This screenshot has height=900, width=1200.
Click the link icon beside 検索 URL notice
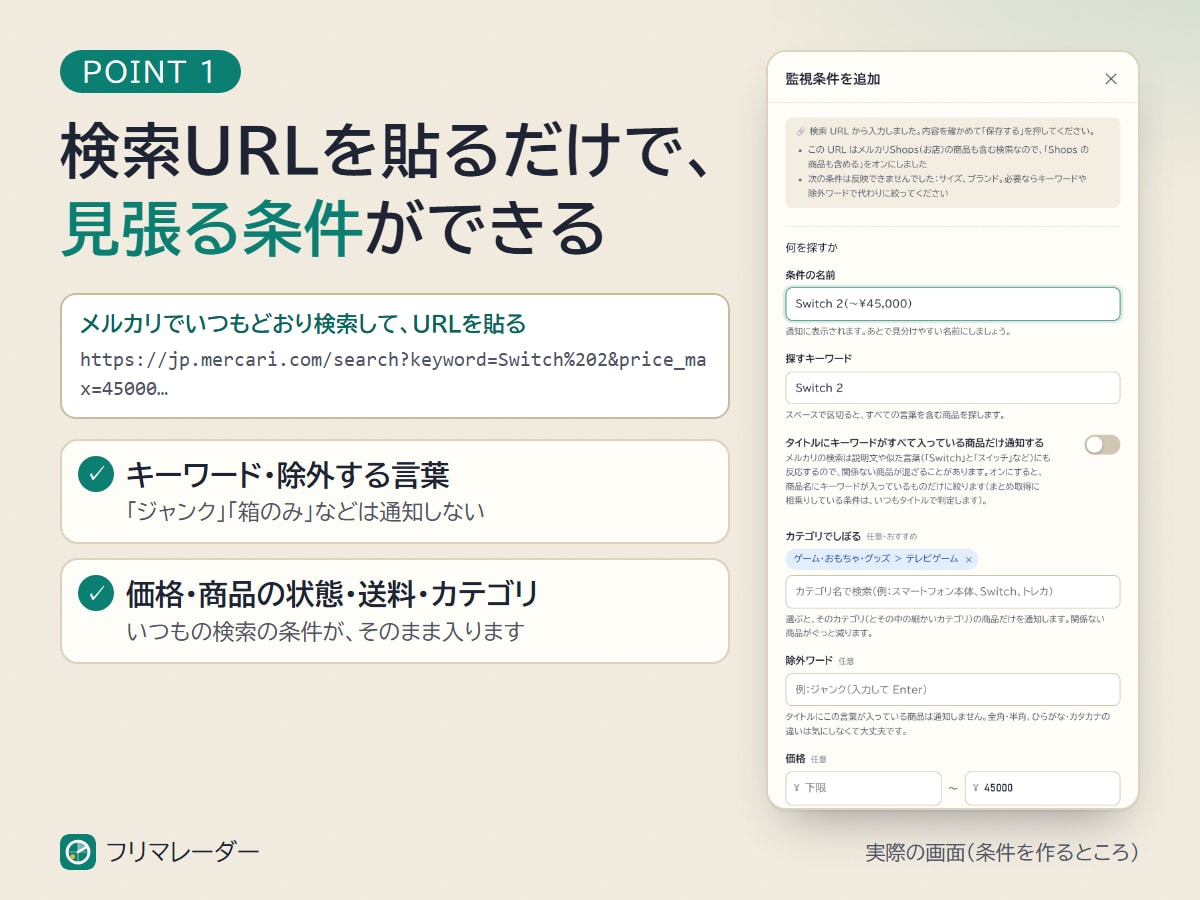coord(801,131)
